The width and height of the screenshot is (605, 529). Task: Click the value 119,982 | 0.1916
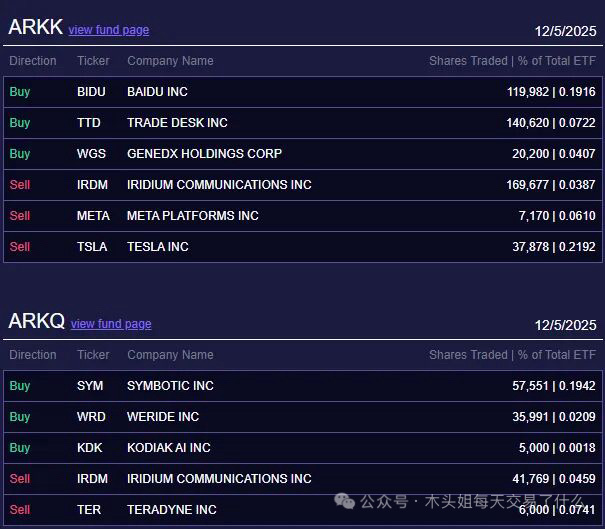tap(551, 92)
